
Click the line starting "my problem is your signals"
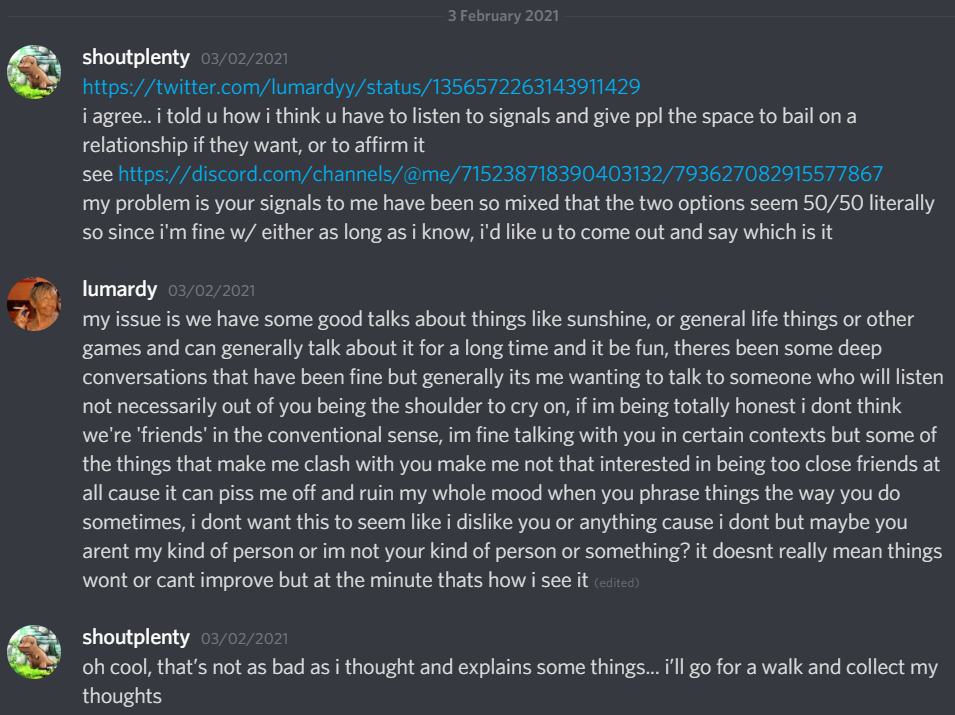508,203
